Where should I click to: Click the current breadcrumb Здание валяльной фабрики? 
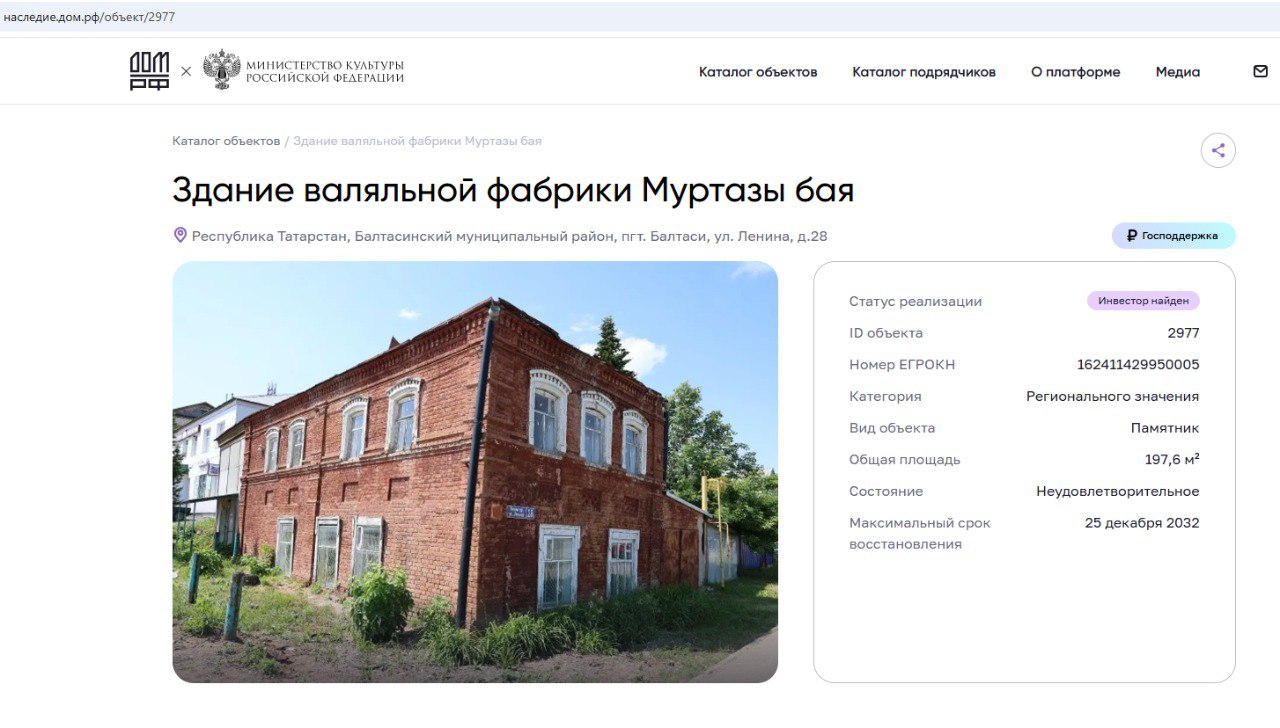(x=417, y=141)
